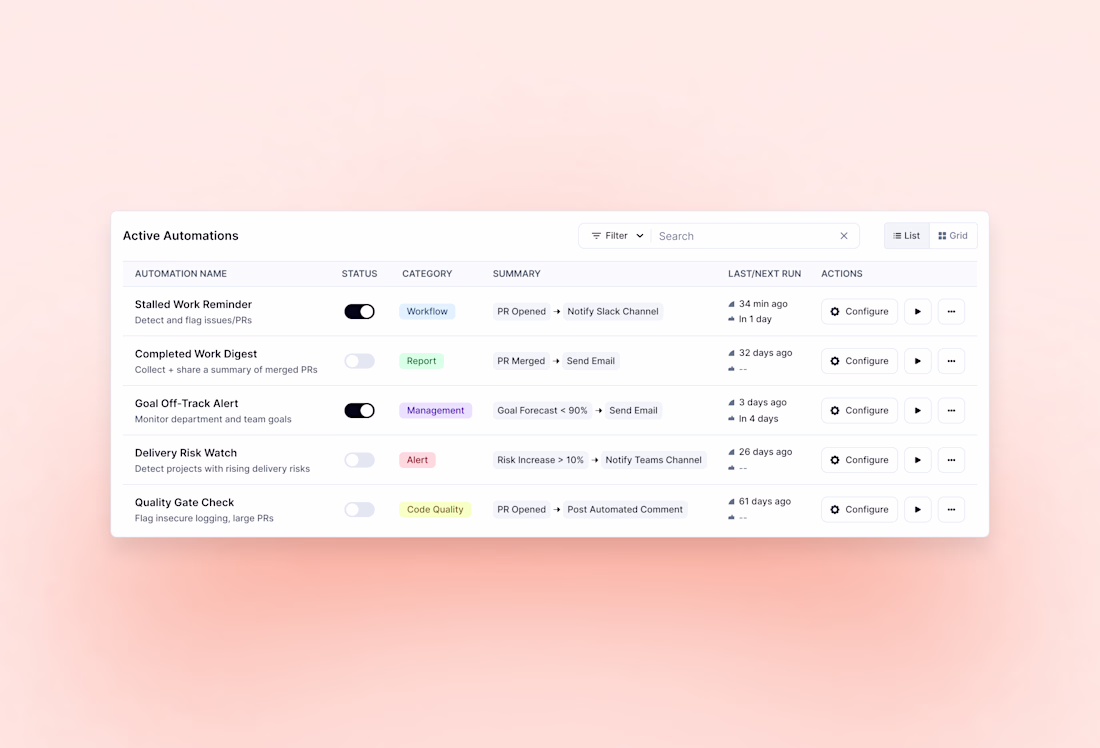Click the Status column header

(359, 274)
